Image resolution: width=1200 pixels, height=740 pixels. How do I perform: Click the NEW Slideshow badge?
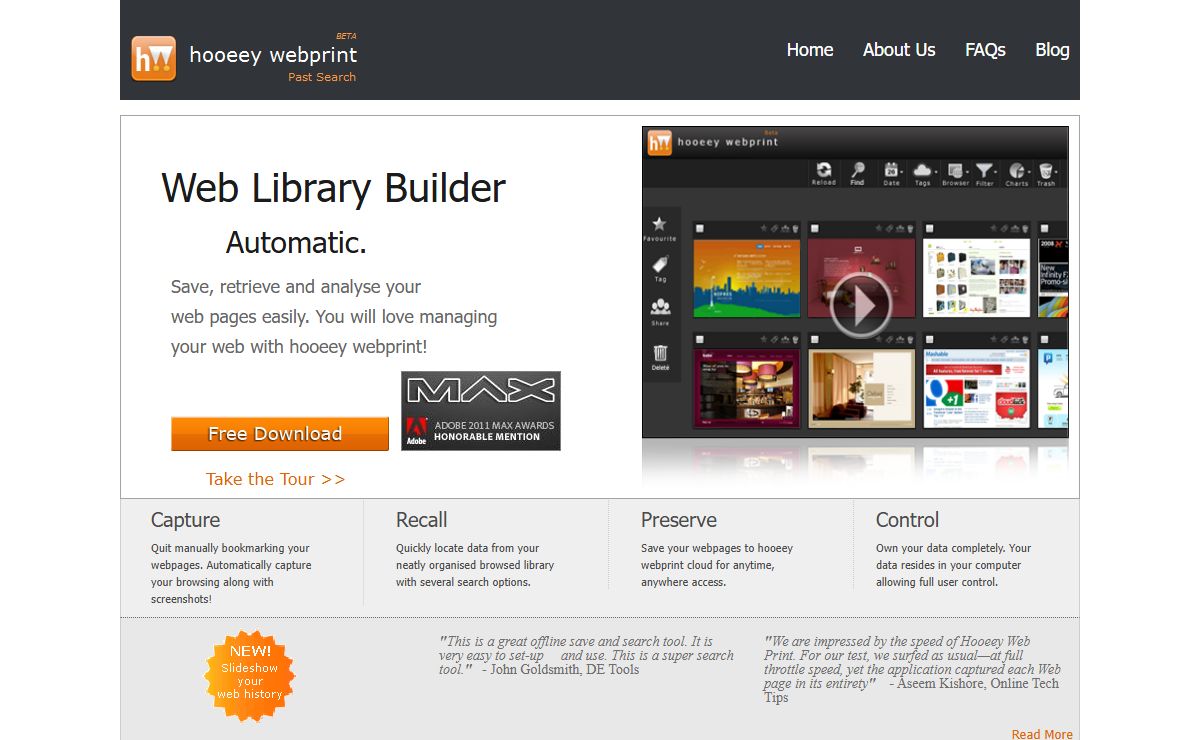click(x=250, y=676)
